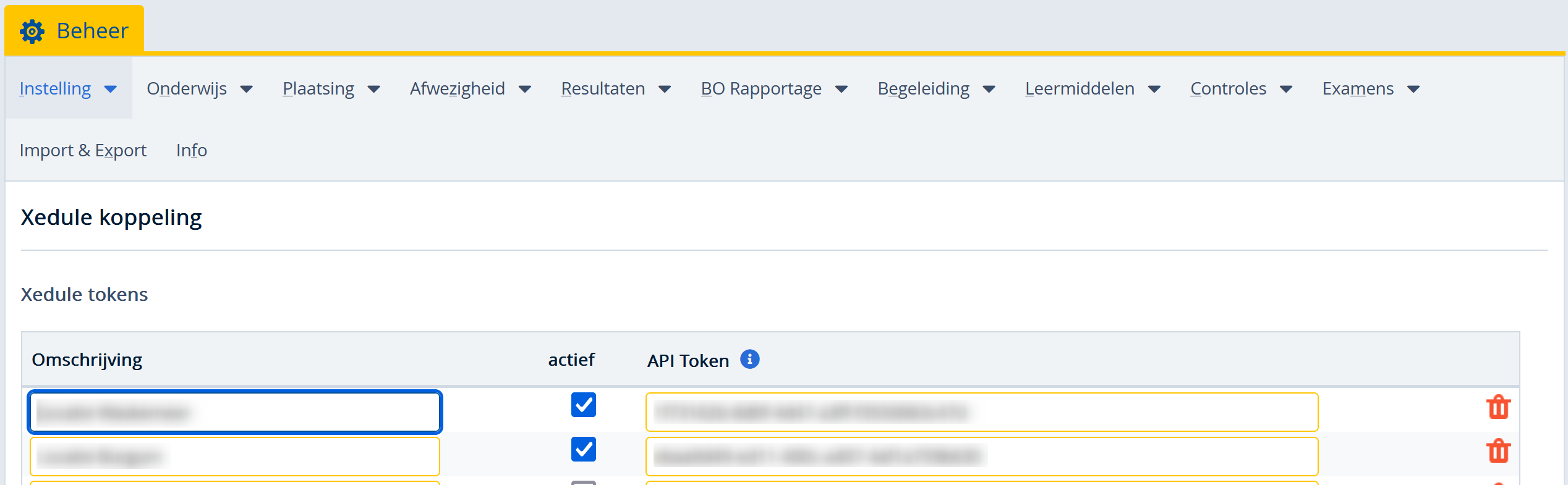Open the Leermiddelen menu
Viewport: 1568px width, 485px height.
1080,88
